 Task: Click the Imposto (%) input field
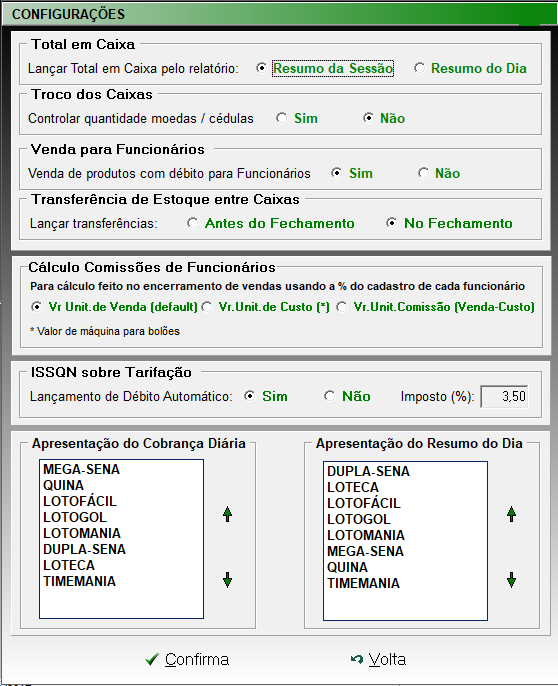[504, 396]
